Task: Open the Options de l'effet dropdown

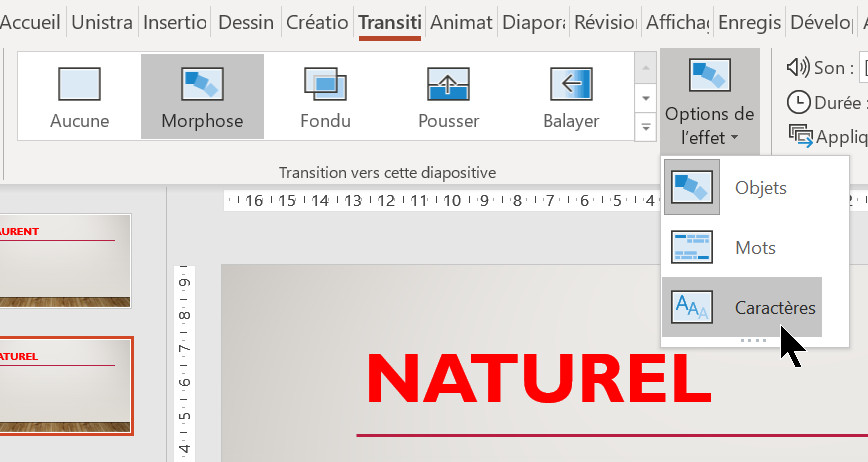Action: 709,100
